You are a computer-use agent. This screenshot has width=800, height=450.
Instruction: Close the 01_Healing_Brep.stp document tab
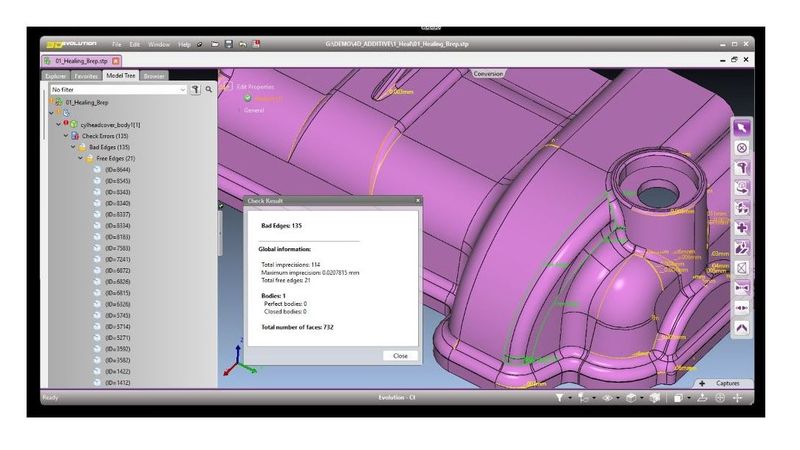point(116,61)
